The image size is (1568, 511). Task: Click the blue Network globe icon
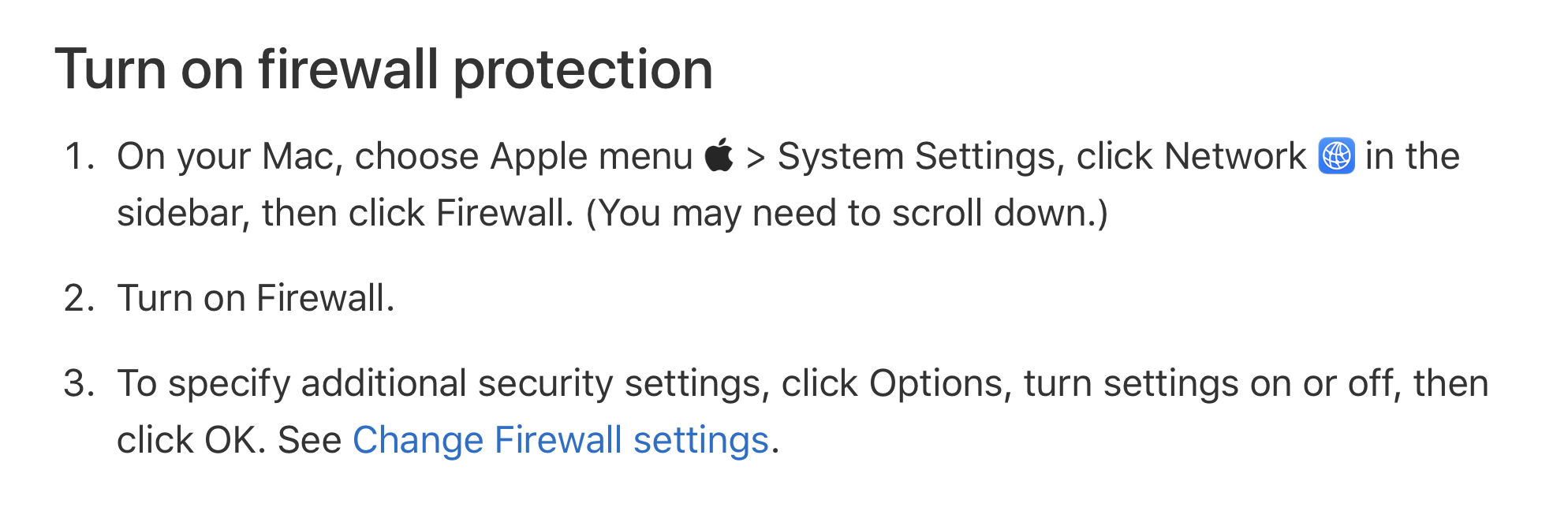[1336, 155]
